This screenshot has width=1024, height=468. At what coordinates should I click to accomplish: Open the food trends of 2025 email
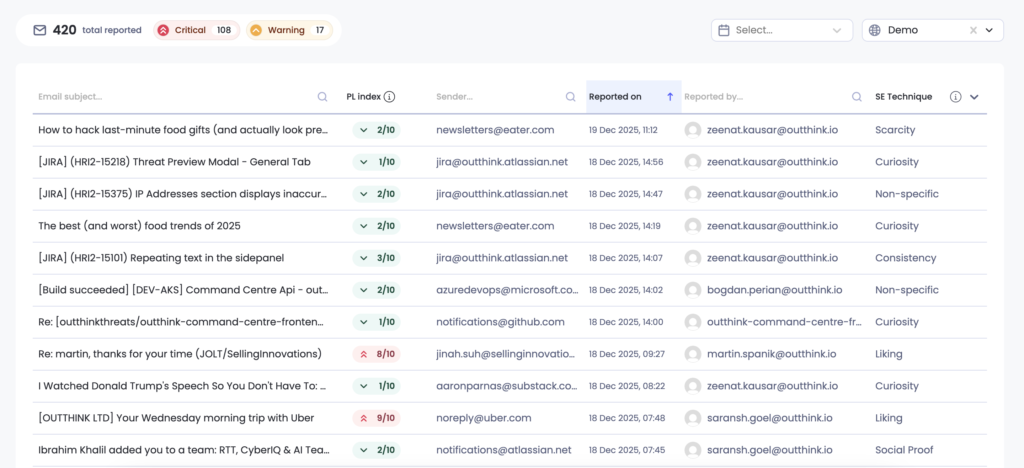click(x=139, y=226)
